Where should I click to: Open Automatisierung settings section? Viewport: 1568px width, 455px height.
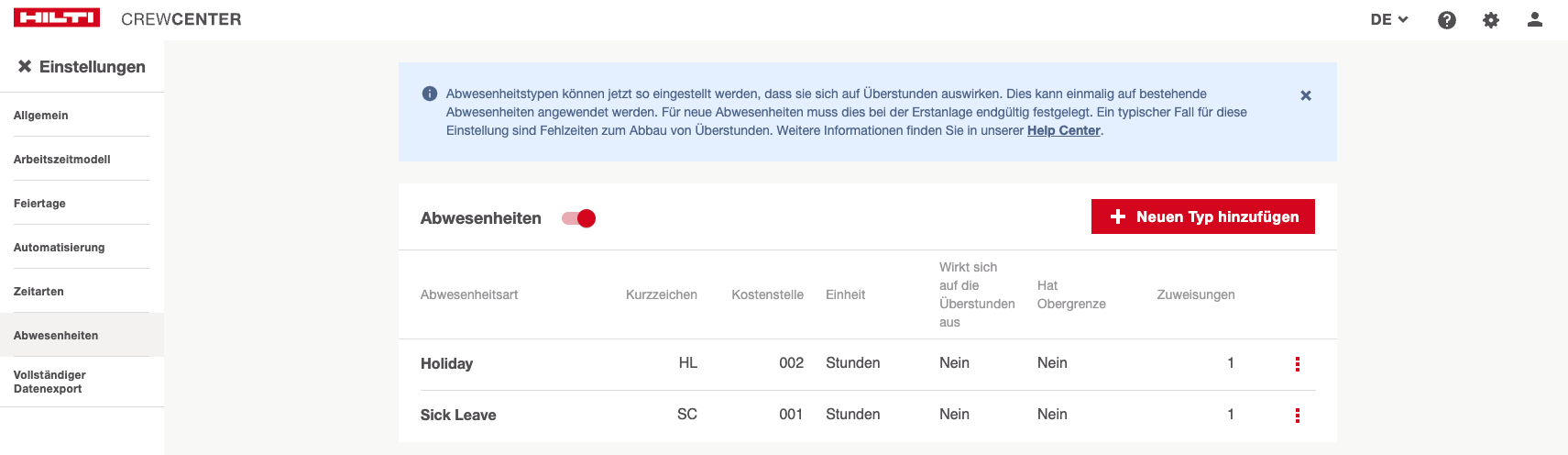pos(60,248)
